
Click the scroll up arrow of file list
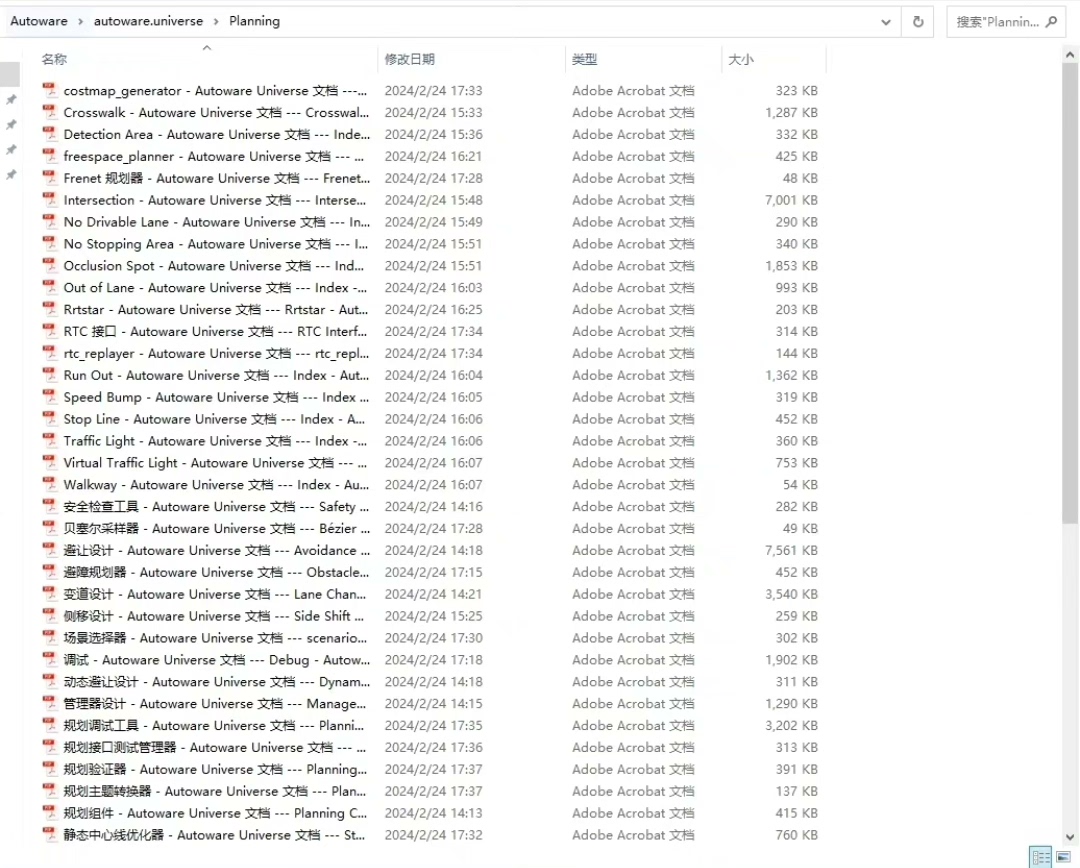(x=1070, y=54)
